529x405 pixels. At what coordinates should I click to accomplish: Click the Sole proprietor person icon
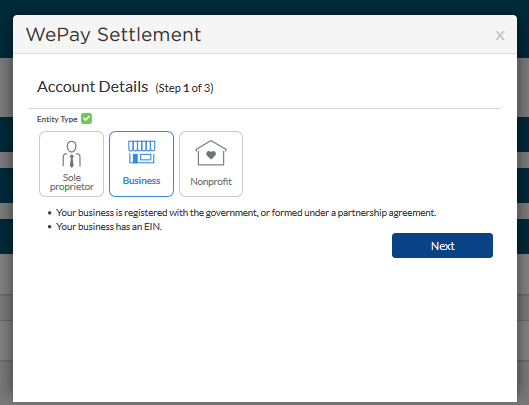72,154
